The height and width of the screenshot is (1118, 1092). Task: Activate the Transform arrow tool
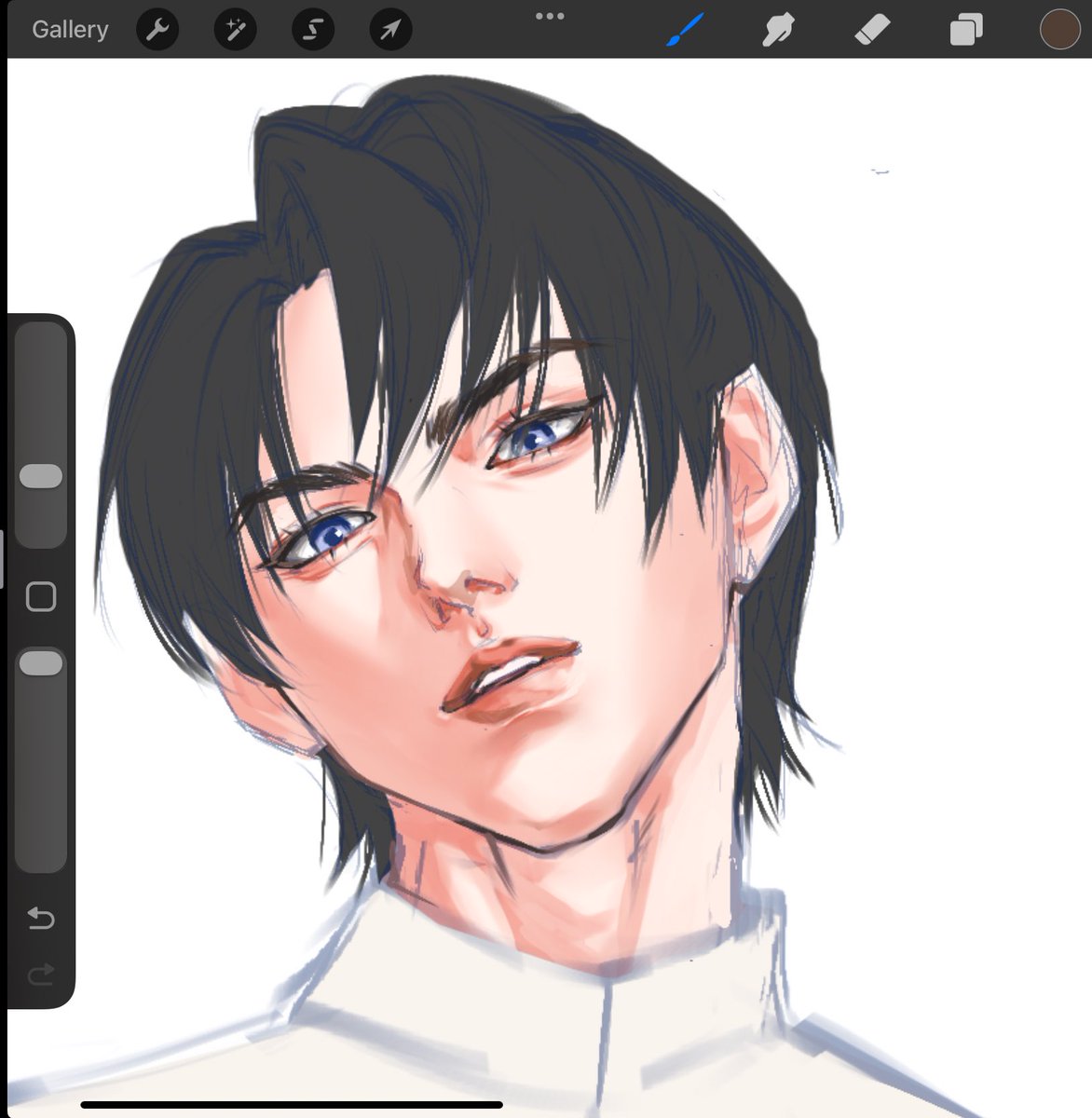point(390,30)
